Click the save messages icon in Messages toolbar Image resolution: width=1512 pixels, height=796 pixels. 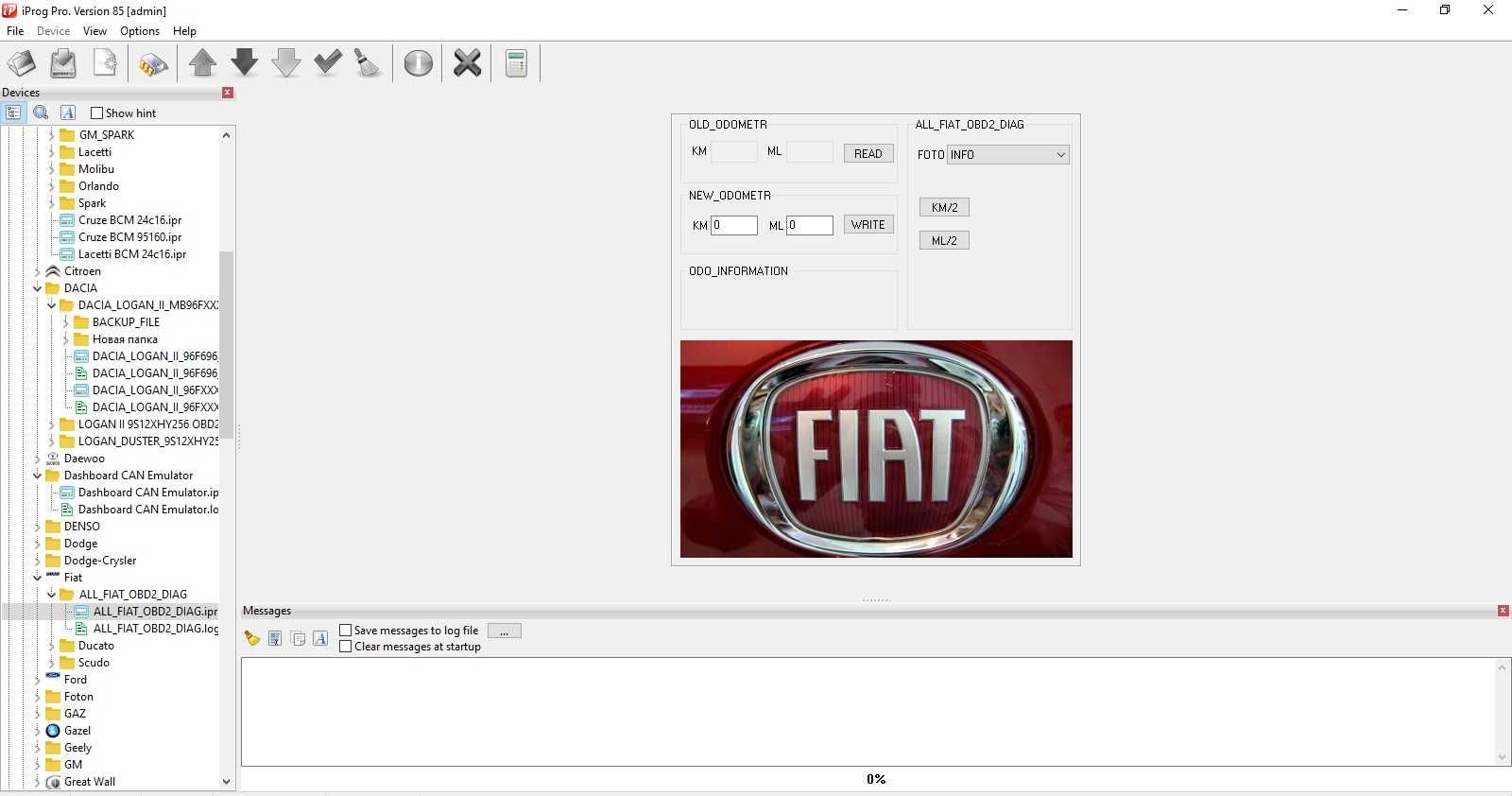coord(275,638)
